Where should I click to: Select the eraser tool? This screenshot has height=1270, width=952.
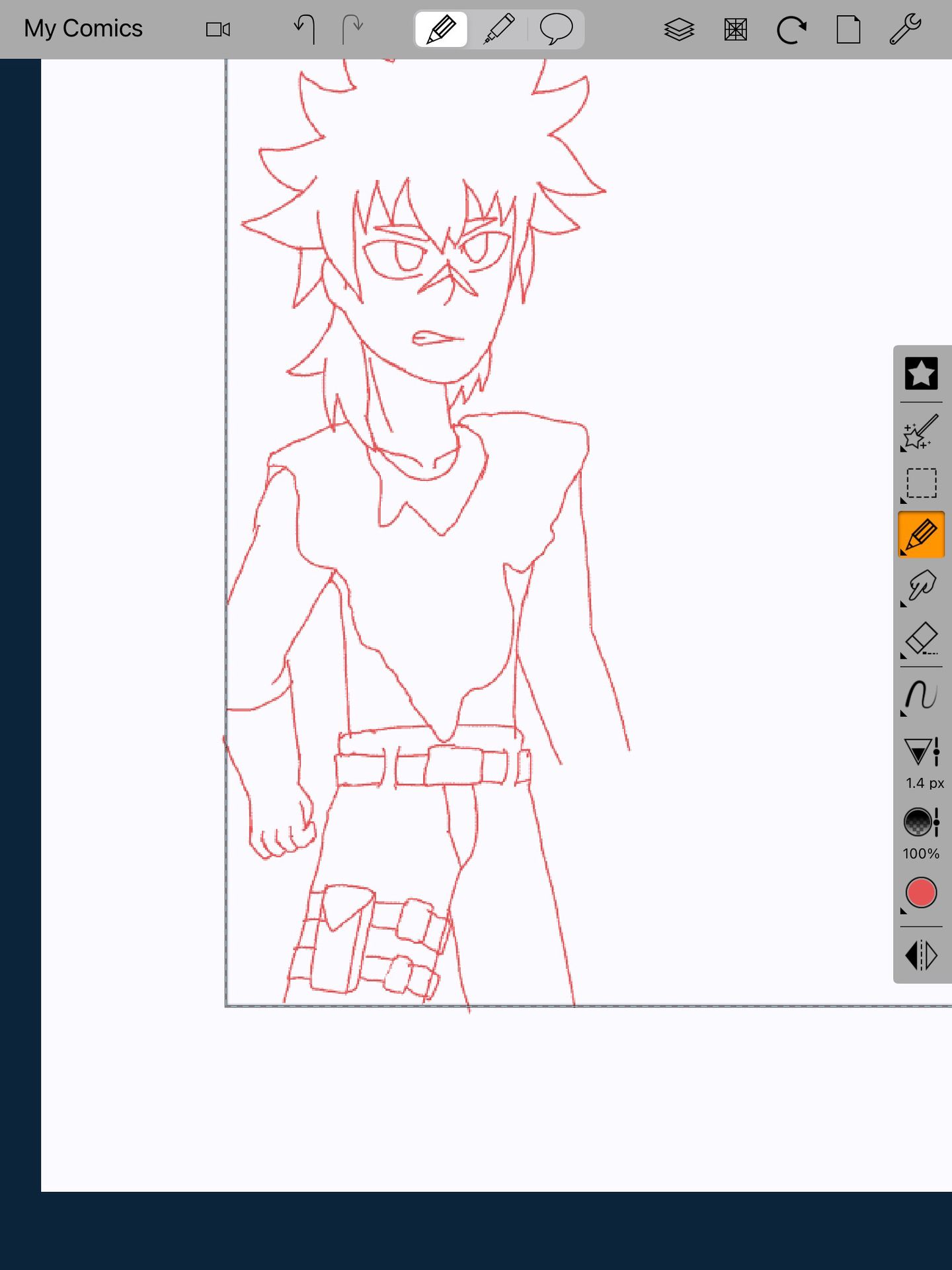(x=921, y=640)
